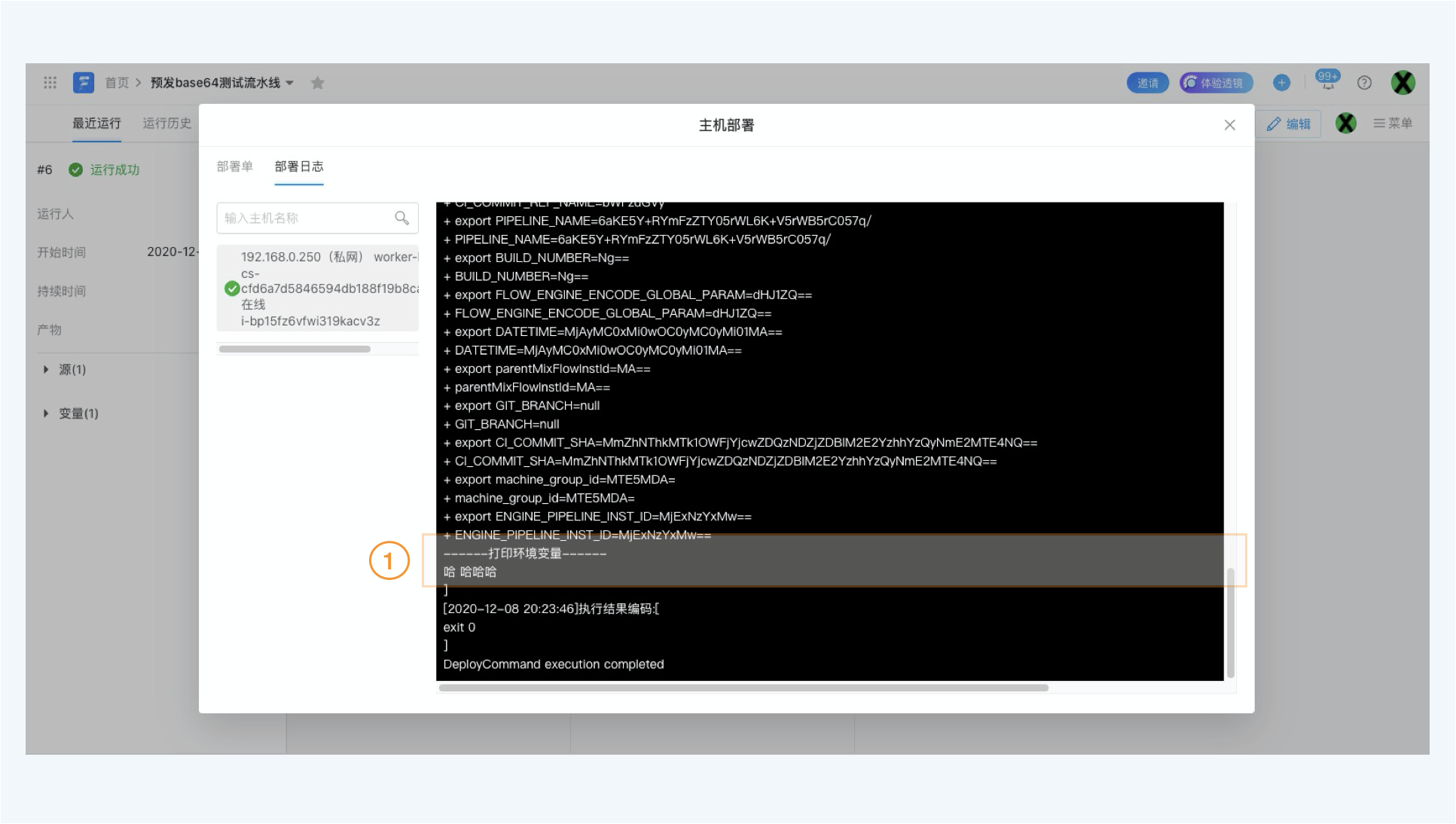Click member avatar beside 编辑 button
This screenshot has height=824, width=1456.
(x=1346, y=123)
